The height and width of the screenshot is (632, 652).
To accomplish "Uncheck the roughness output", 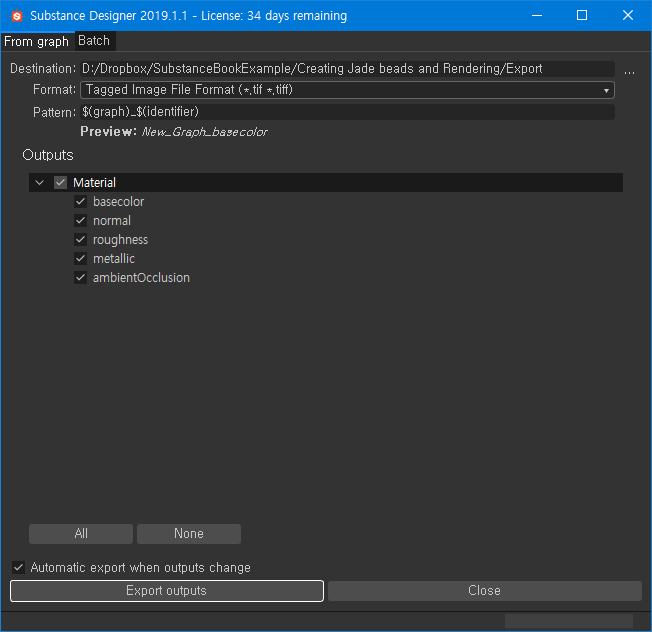I will click(x=80, y=239).
